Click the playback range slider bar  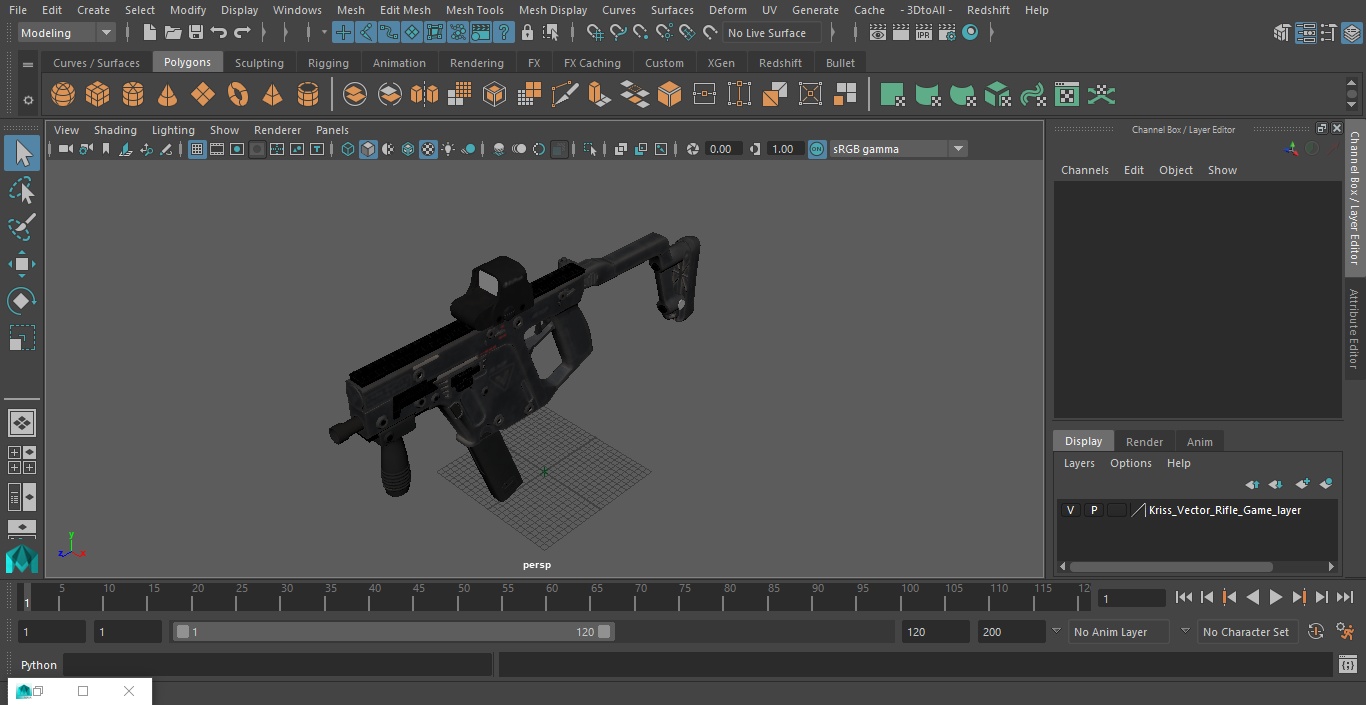393,632
